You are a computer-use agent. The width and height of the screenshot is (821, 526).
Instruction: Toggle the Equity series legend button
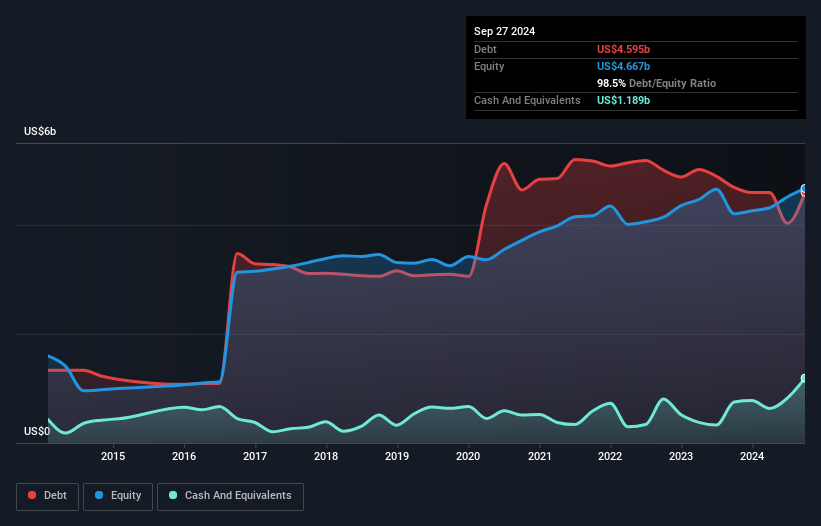pos(118,496)
